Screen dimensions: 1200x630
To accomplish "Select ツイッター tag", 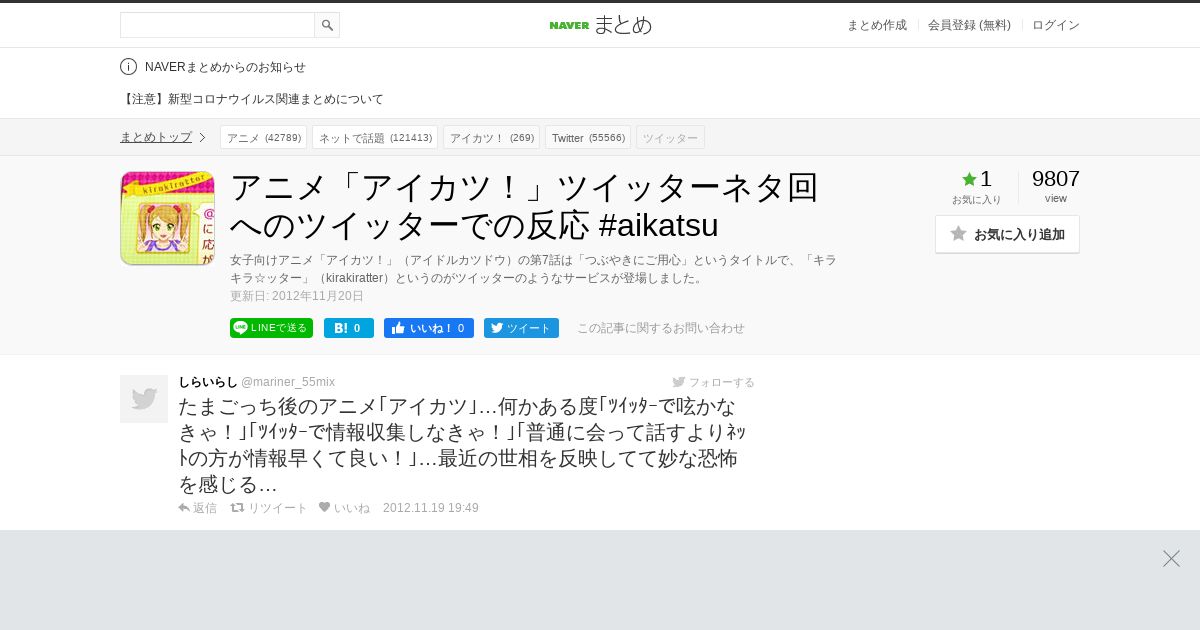I will click(670, 137).
